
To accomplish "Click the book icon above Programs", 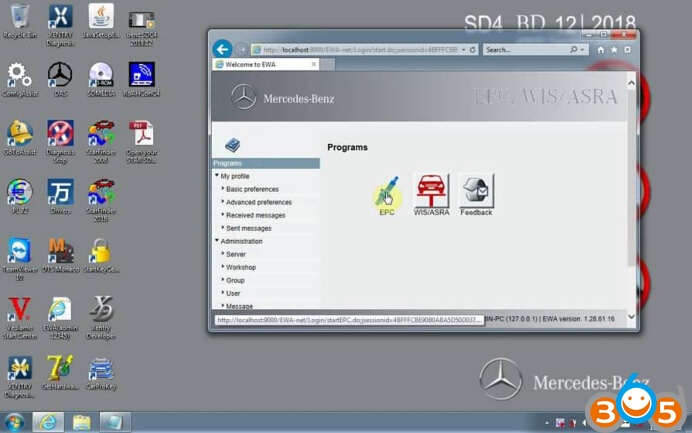I will click(x=233, y=145).
